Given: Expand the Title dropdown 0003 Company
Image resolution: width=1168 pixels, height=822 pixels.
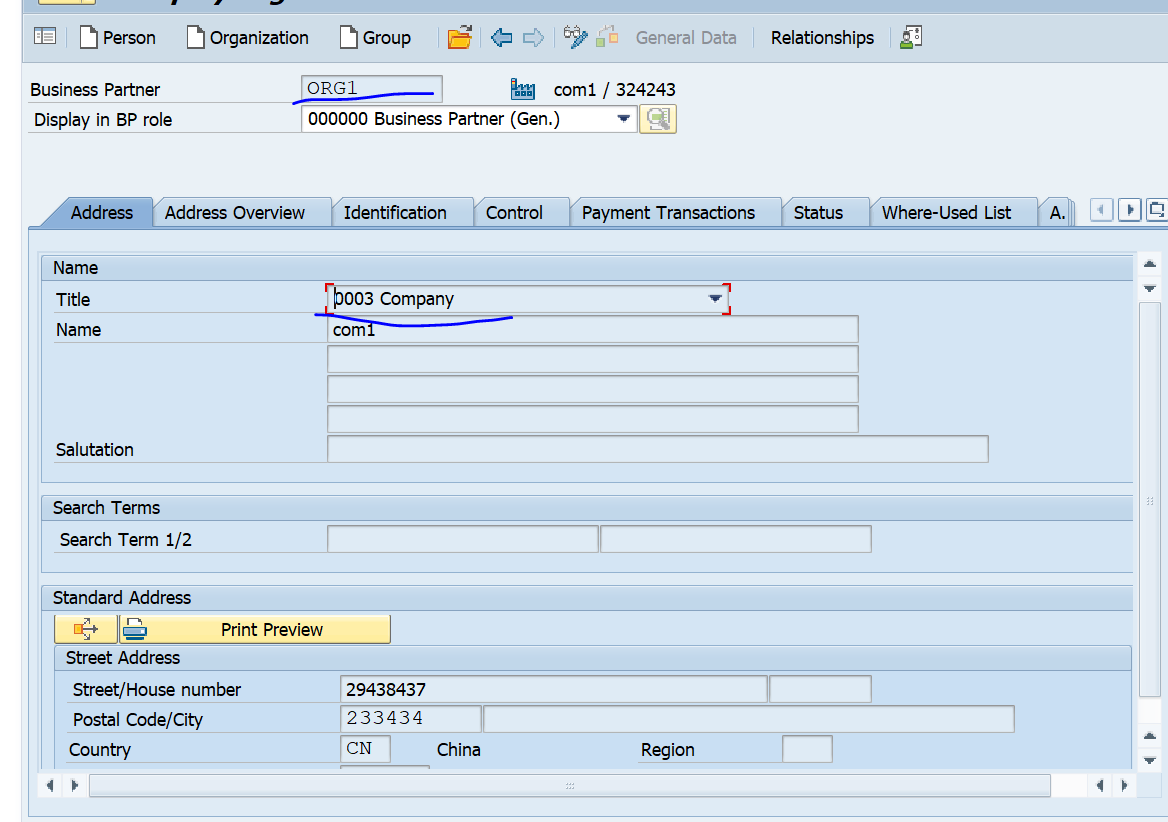Looking at the screenshot, I should pyautogui.click(x=715, y=299).
